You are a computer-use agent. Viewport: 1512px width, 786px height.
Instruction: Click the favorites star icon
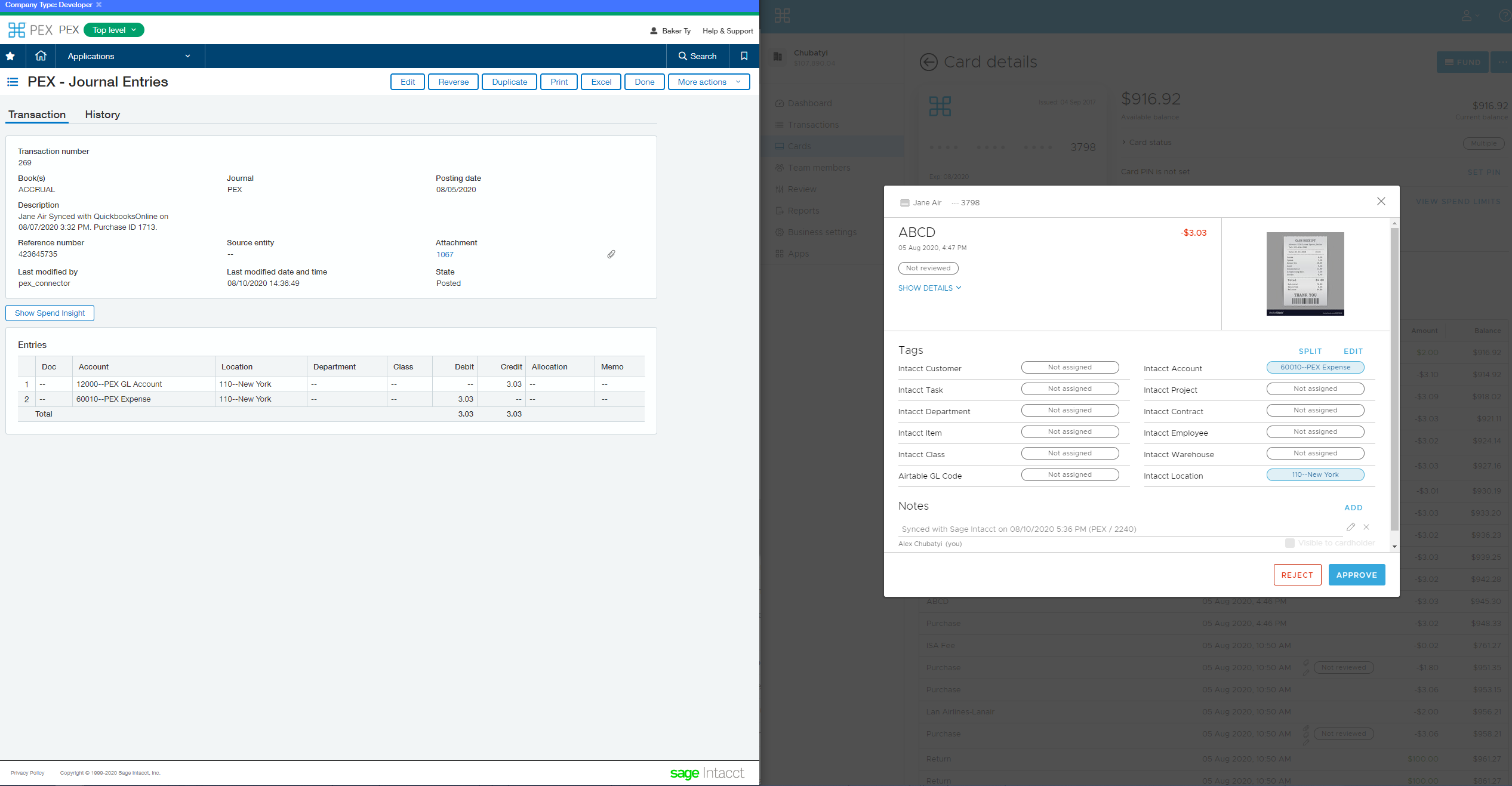(x=10, y=56)
